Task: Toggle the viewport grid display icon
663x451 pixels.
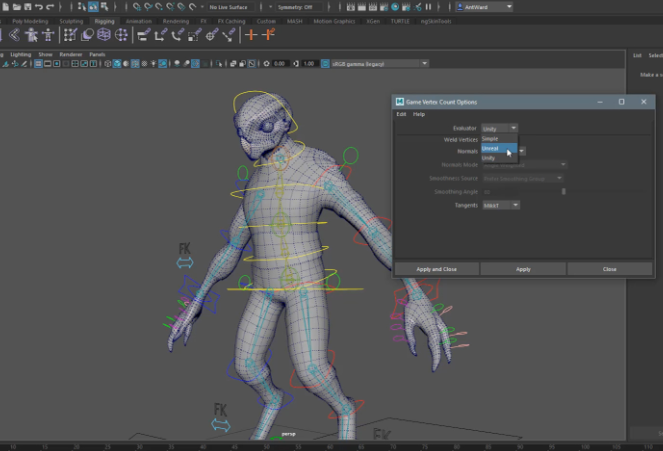Action: (x=40, y=63)
